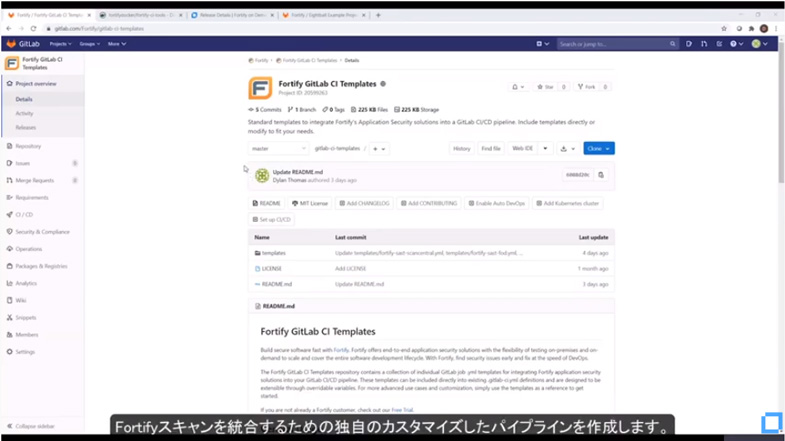Image resolution: width=785 pixels, height=441 pixels.
Task: Open Wiki in sidebar
Action: coord(21,300)
